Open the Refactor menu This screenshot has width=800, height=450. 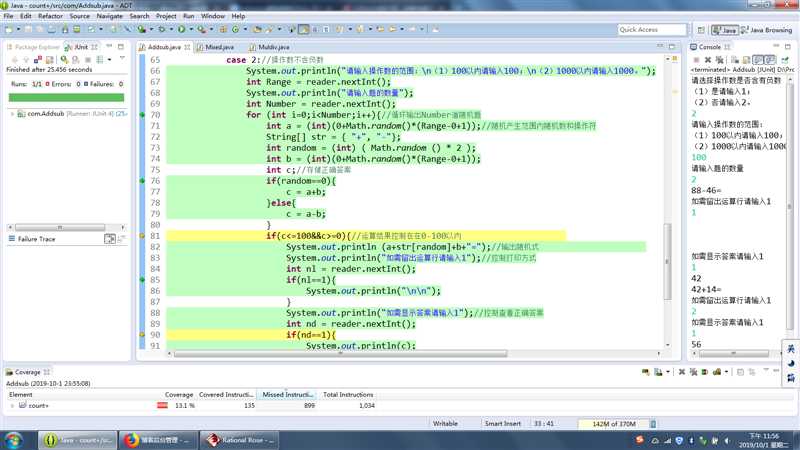51,16
